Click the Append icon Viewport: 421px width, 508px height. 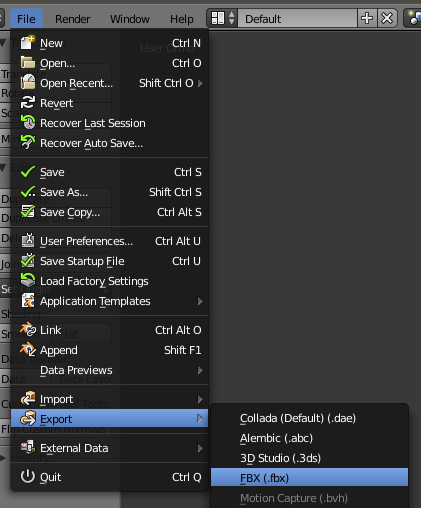pyautogui.click(x=28, y=350)
